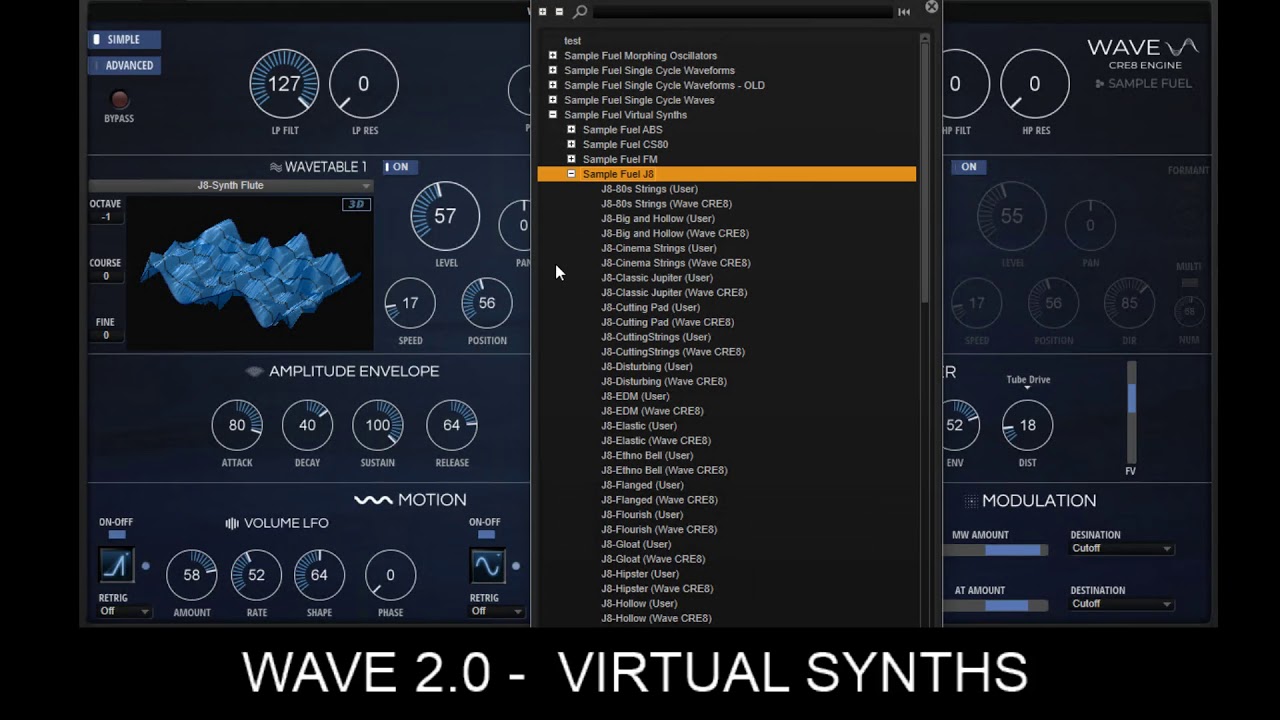Toggle the Volume LFO ON-OFF switch

tap(116, 535)
